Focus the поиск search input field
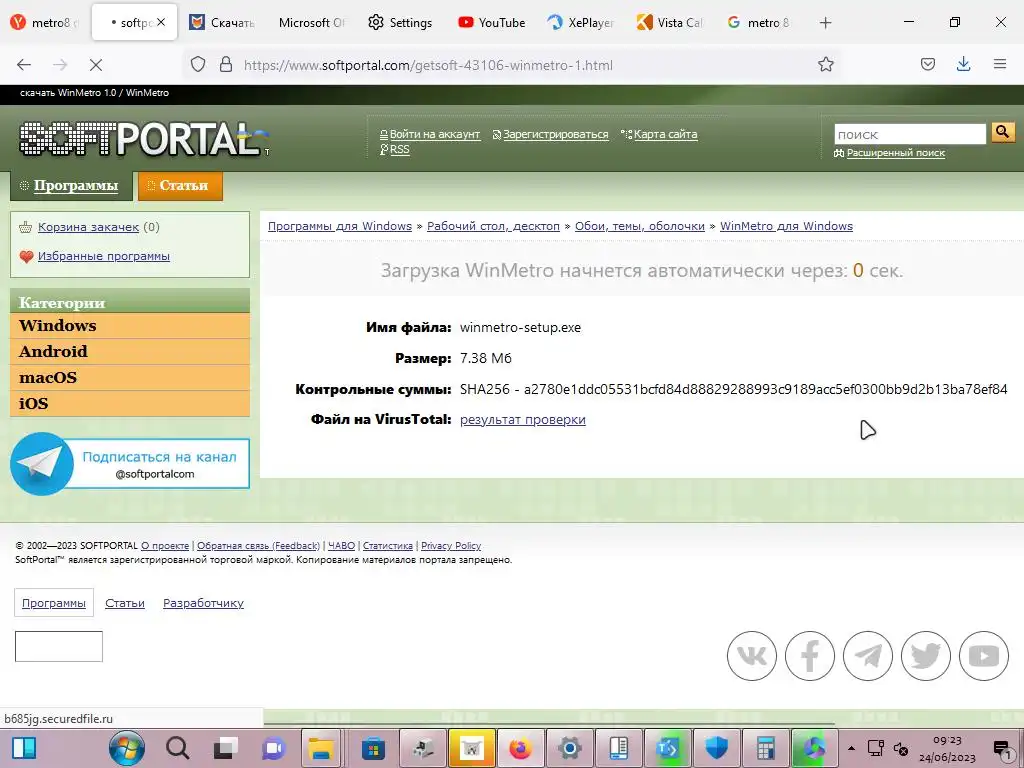Viewport: 1024px width, 768px height. (x=910, y=134)
